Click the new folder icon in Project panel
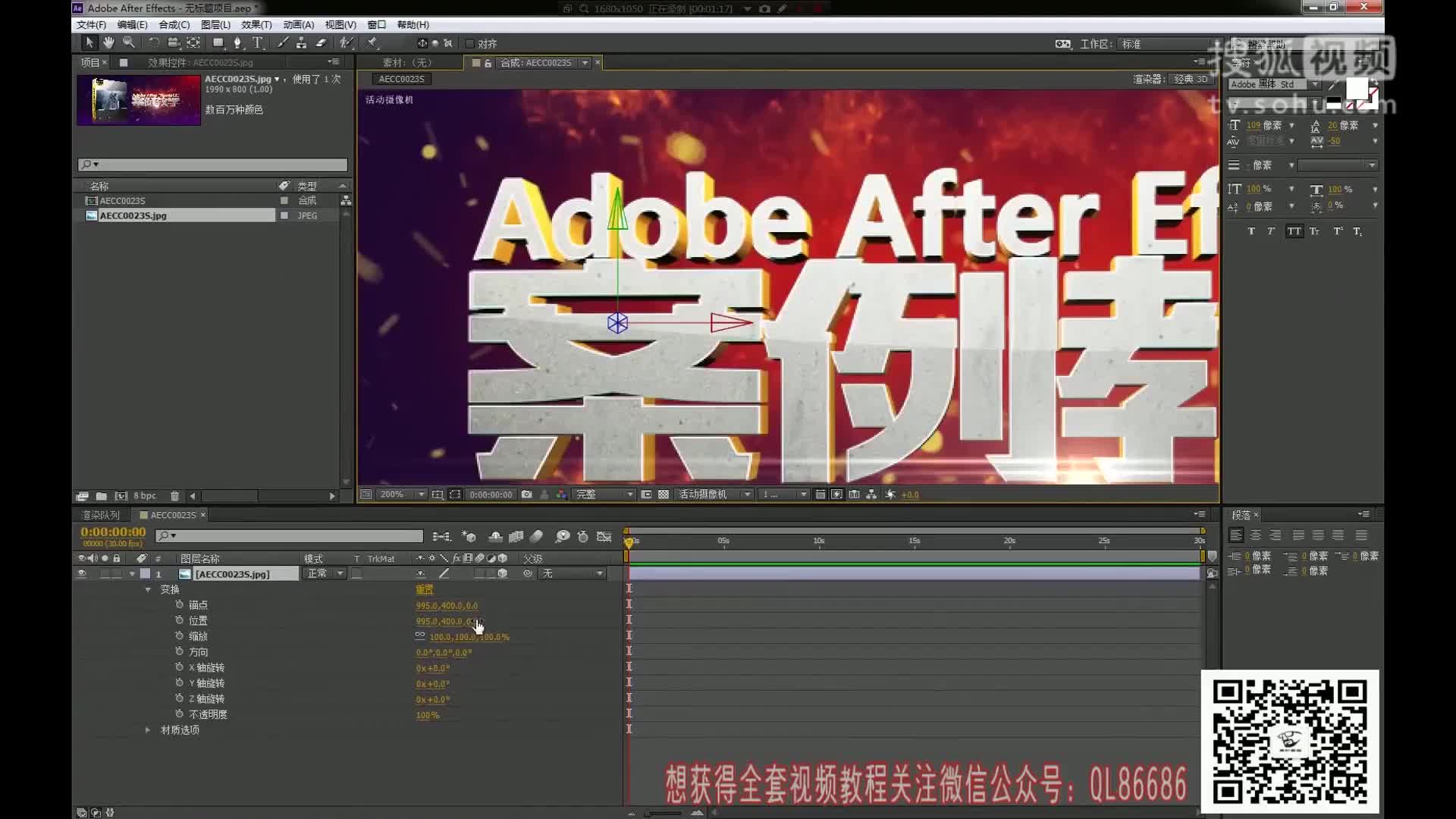Image resolution: width=1456 pixels, height=819 pixels. [x=101, y=496]
